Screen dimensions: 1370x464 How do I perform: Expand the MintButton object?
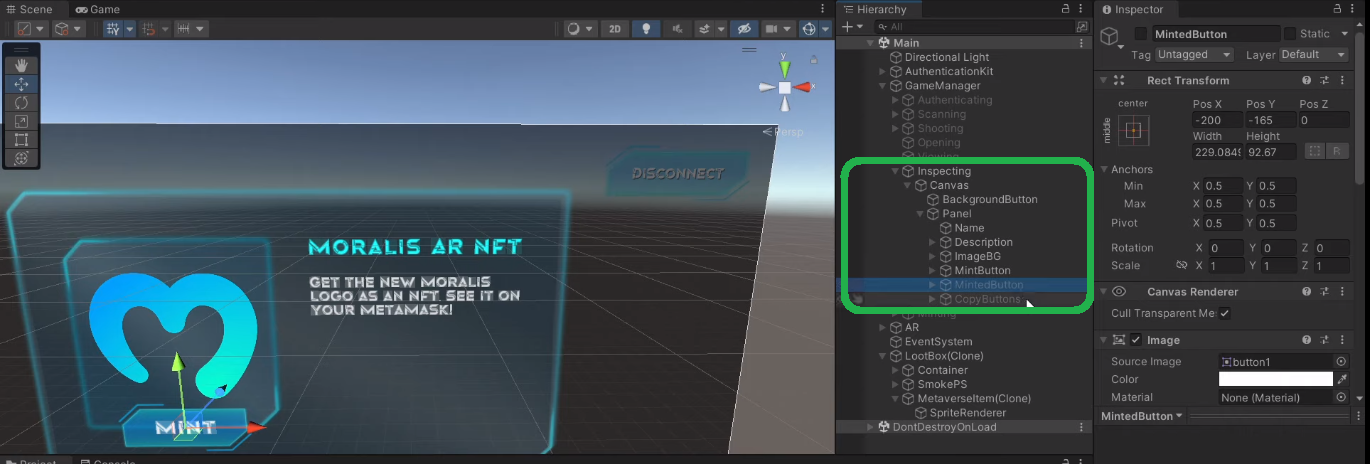click(x=932, y=271)
